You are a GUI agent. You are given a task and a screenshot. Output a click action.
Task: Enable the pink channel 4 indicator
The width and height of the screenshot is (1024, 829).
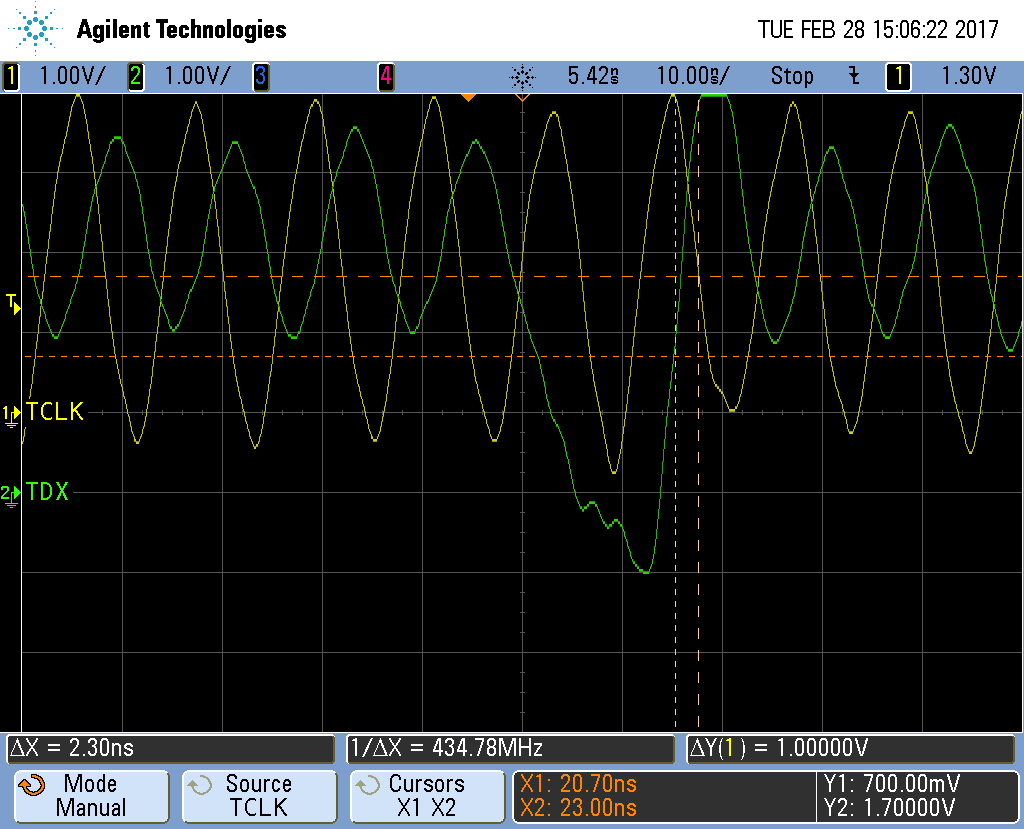click(x=385, y=76)
